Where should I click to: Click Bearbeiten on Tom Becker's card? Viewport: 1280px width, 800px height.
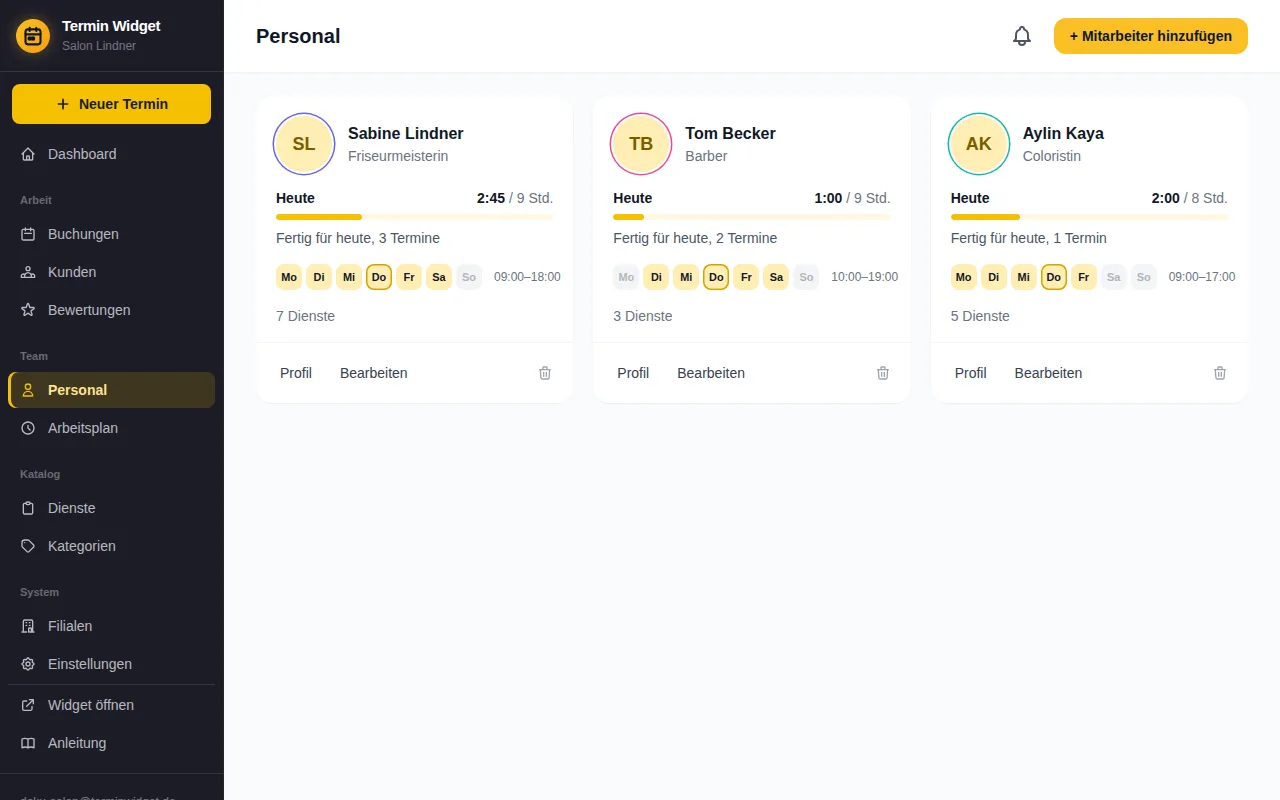[x=711, y=373]
